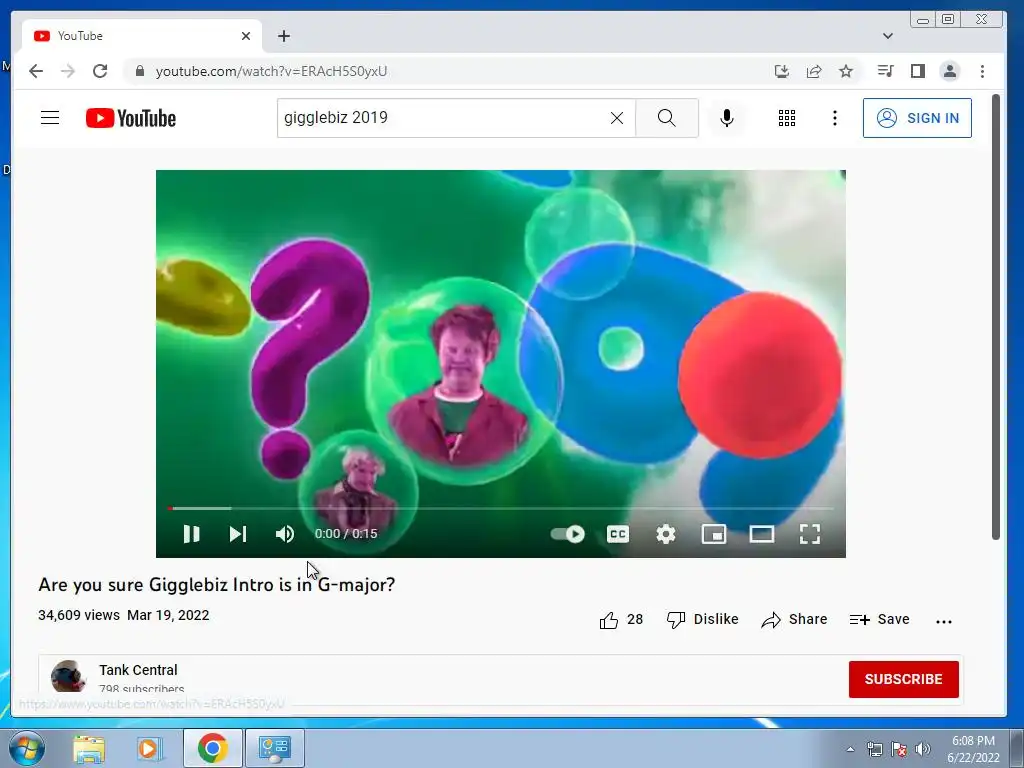View site info lock icon
Screen dimensions: 1024x768
click(140, 71)
